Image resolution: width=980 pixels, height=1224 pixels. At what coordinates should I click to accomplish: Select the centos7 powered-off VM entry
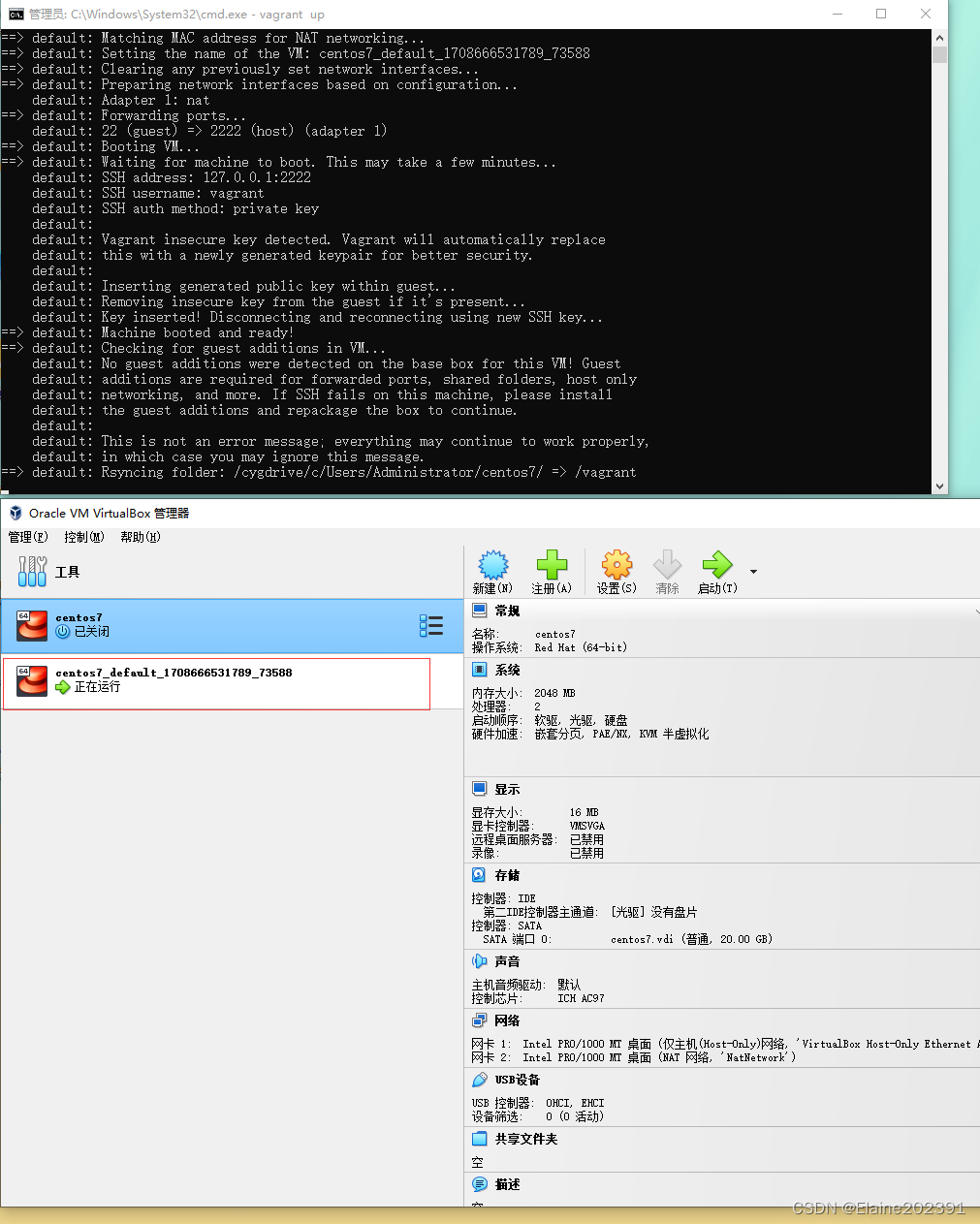point(232,626)
